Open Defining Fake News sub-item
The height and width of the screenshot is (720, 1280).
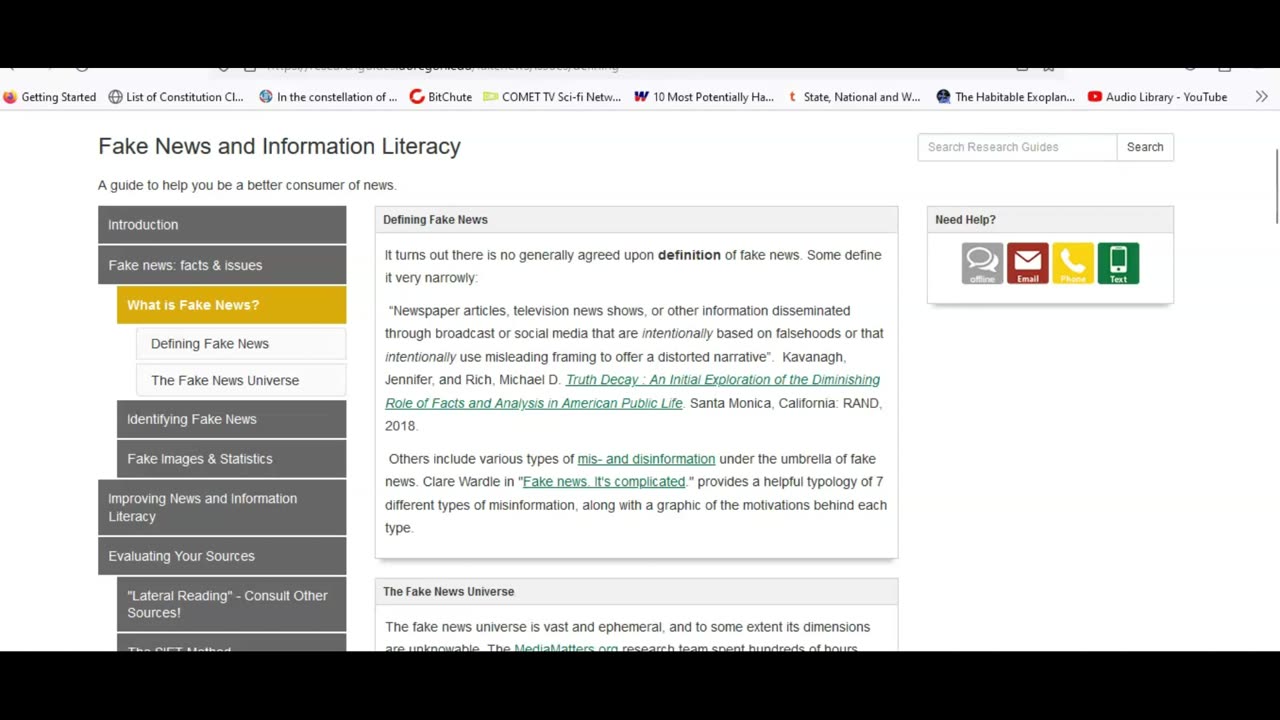[x=241, y=344]
